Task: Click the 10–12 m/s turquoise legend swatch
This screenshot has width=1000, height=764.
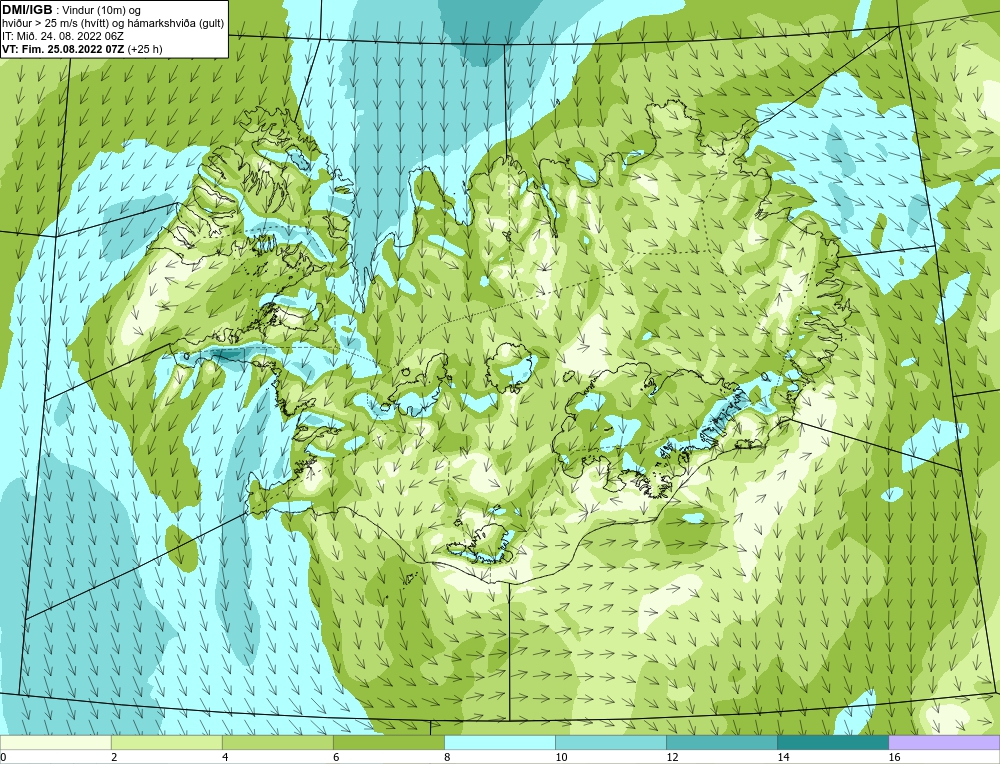Action: [x=611, y=742]
